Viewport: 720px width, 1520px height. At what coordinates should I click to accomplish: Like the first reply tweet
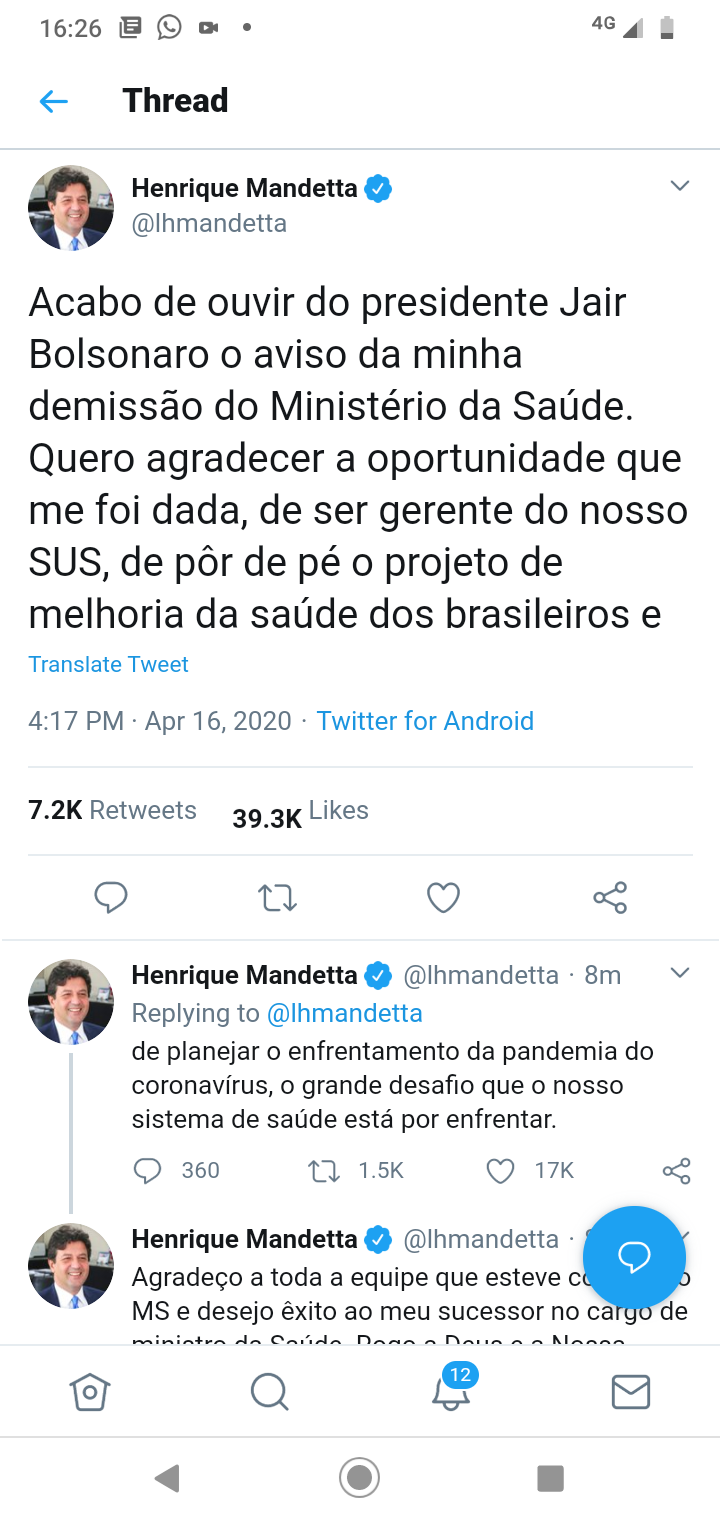(x=499, y=1170)
